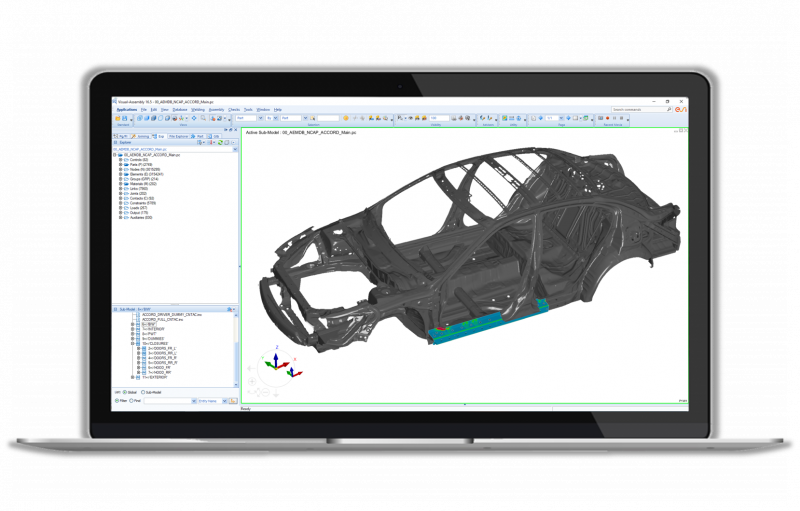The image size is (800, 511).
Task: Click the magnifier zoom icon in Views toolbar
Action: point(203,118)
